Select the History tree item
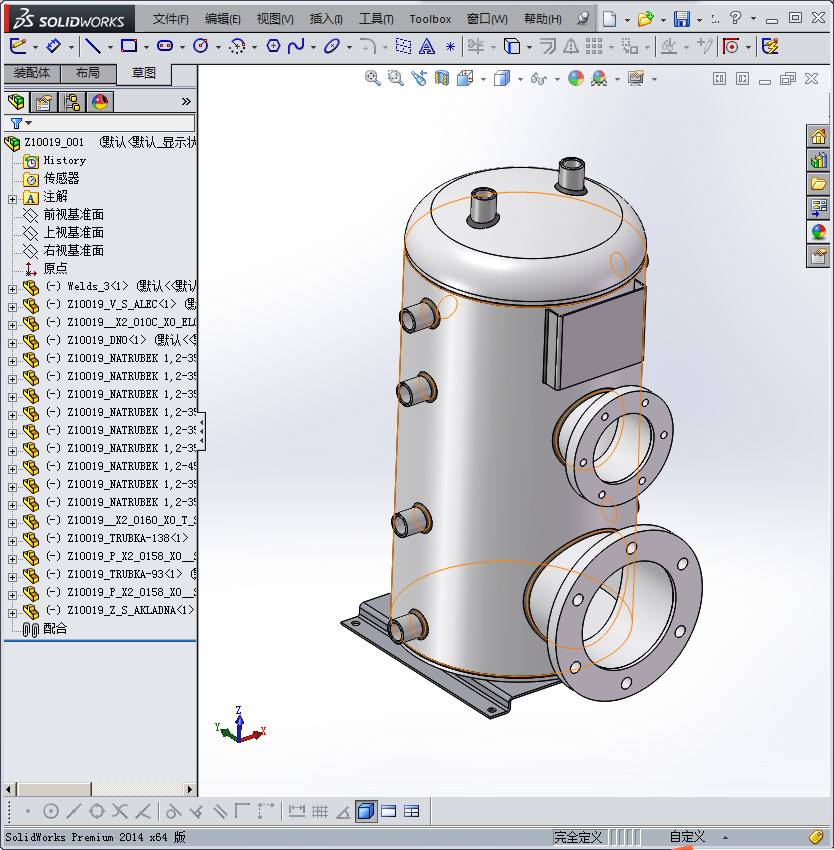This screenshot has height=850, width=834. [x=65, y=160]
